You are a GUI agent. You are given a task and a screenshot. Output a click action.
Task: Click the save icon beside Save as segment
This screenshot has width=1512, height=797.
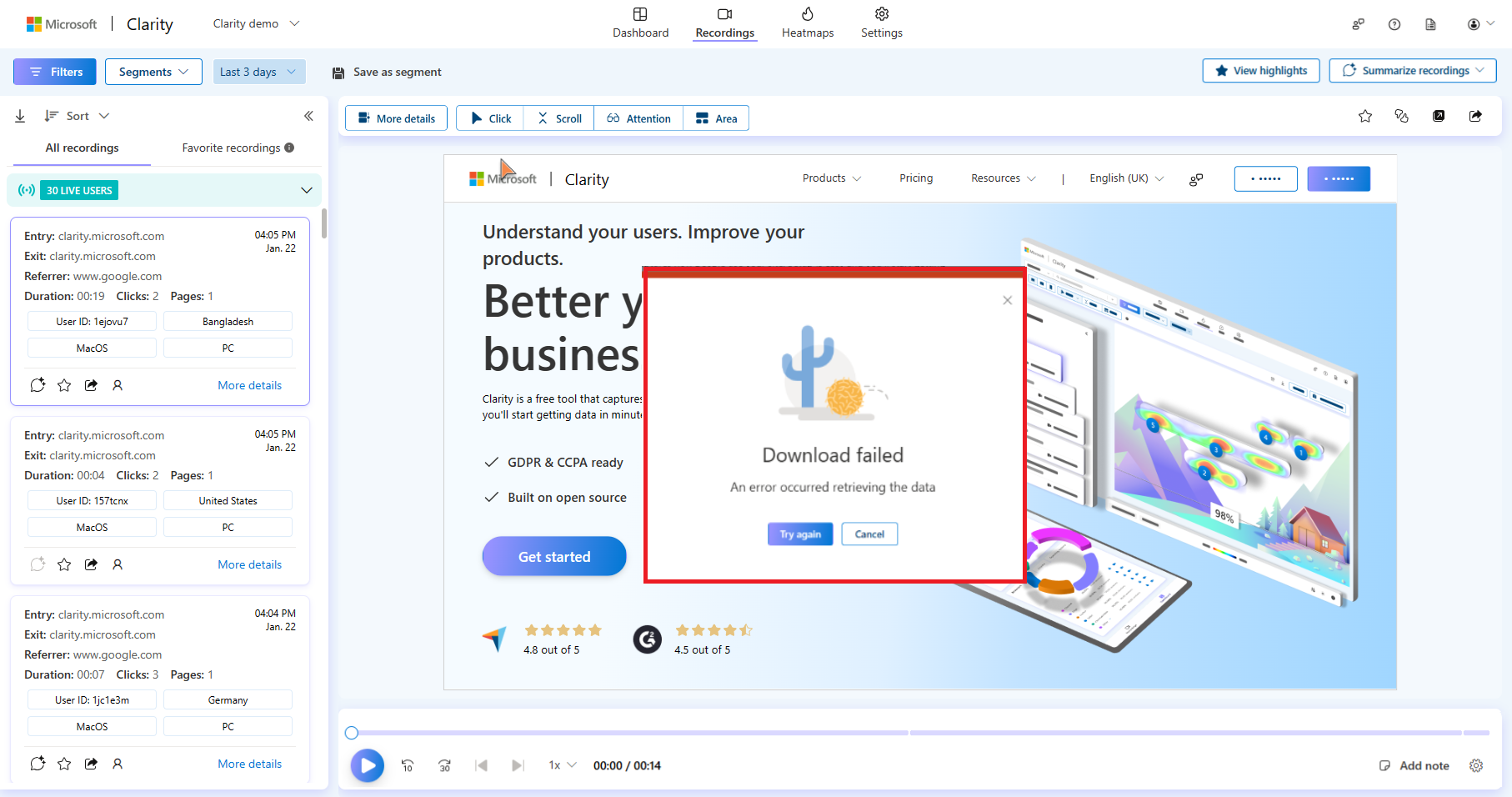pos(338,73)
